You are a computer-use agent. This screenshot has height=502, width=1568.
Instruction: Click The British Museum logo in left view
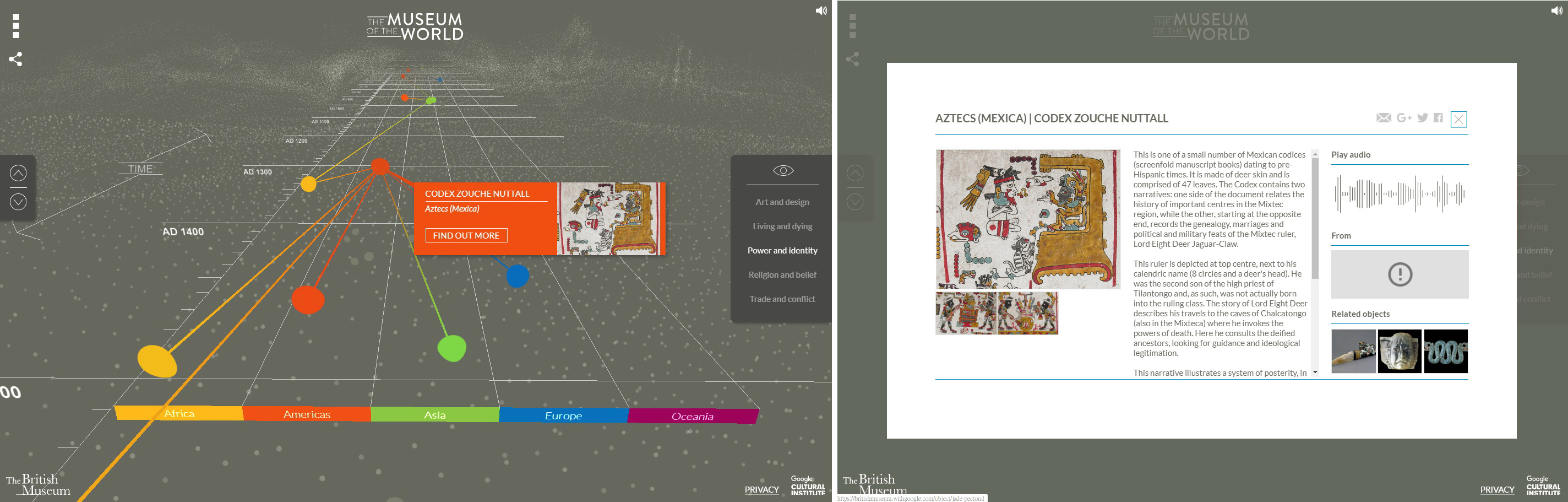click(x=38, y=485)
